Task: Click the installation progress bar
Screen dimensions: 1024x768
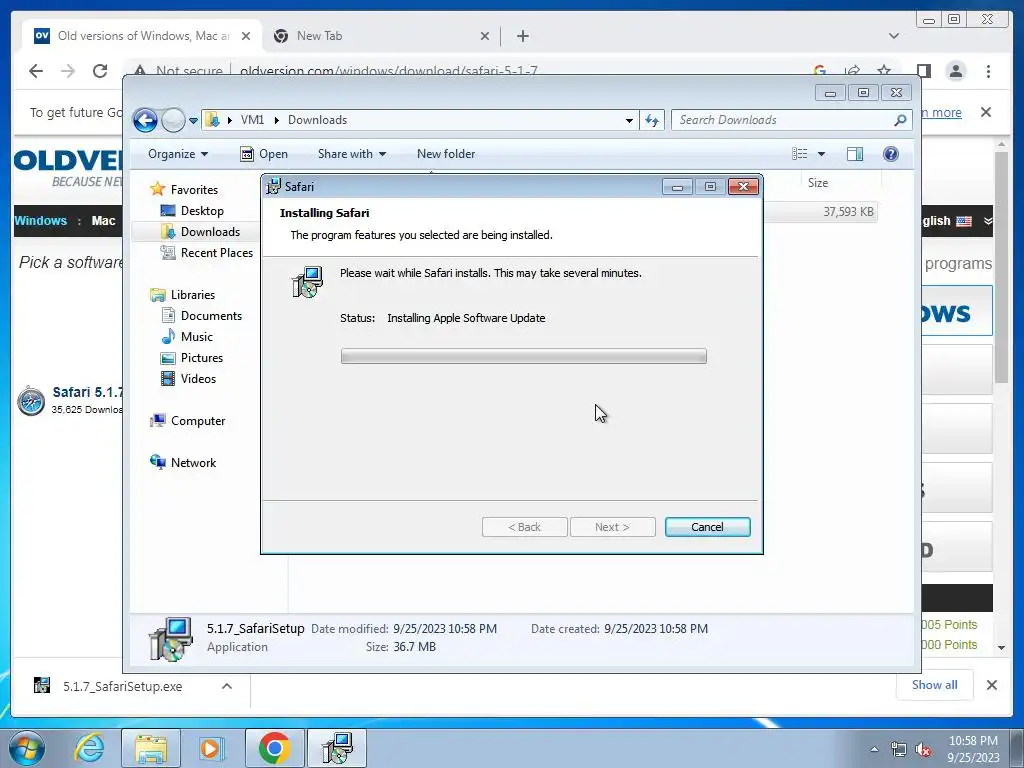Action: (x=523, y=356)
